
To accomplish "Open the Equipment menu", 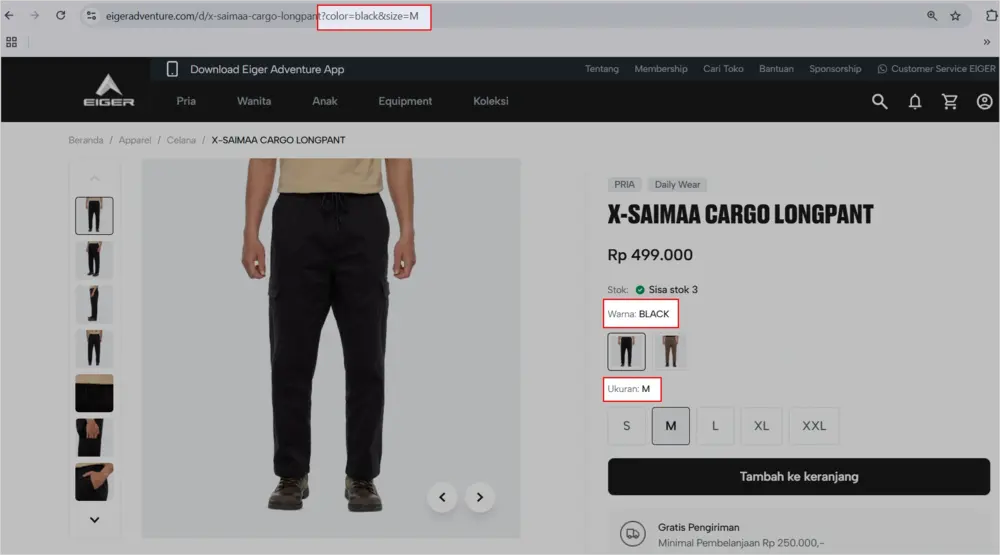I will point(405,101).
